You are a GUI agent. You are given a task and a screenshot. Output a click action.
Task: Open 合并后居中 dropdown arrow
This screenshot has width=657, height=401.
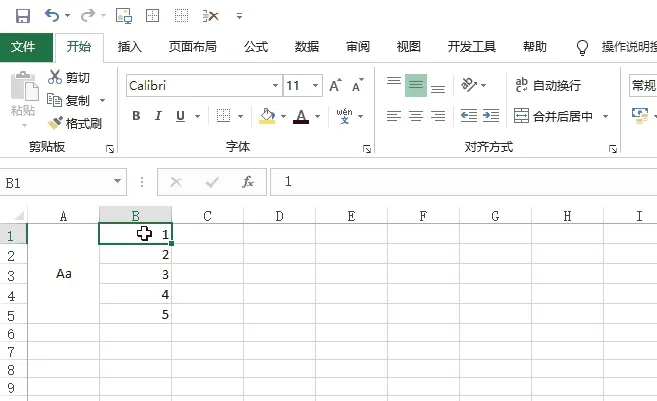tap(605, 116)
